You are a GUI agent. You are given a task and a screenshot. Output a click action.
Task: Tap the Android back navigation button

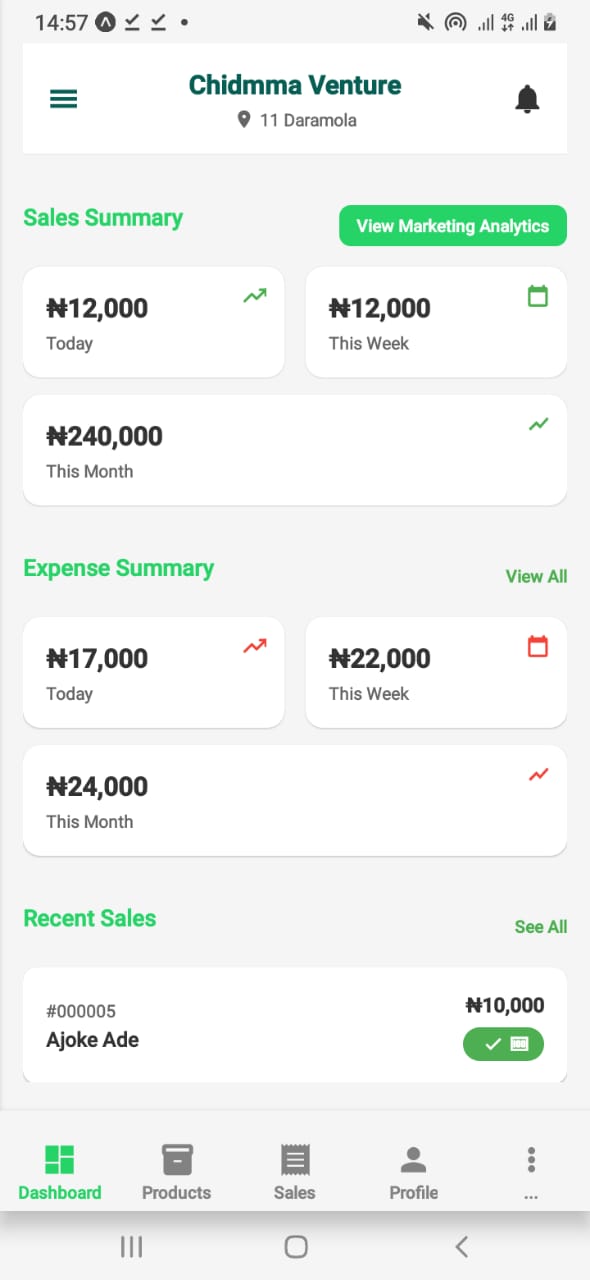[x=461, y=1246]
